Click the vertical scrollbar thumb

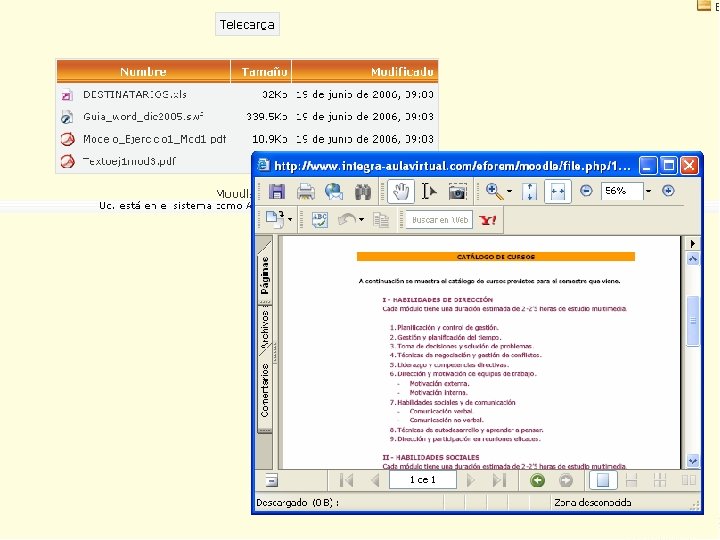tap(693, 321)
